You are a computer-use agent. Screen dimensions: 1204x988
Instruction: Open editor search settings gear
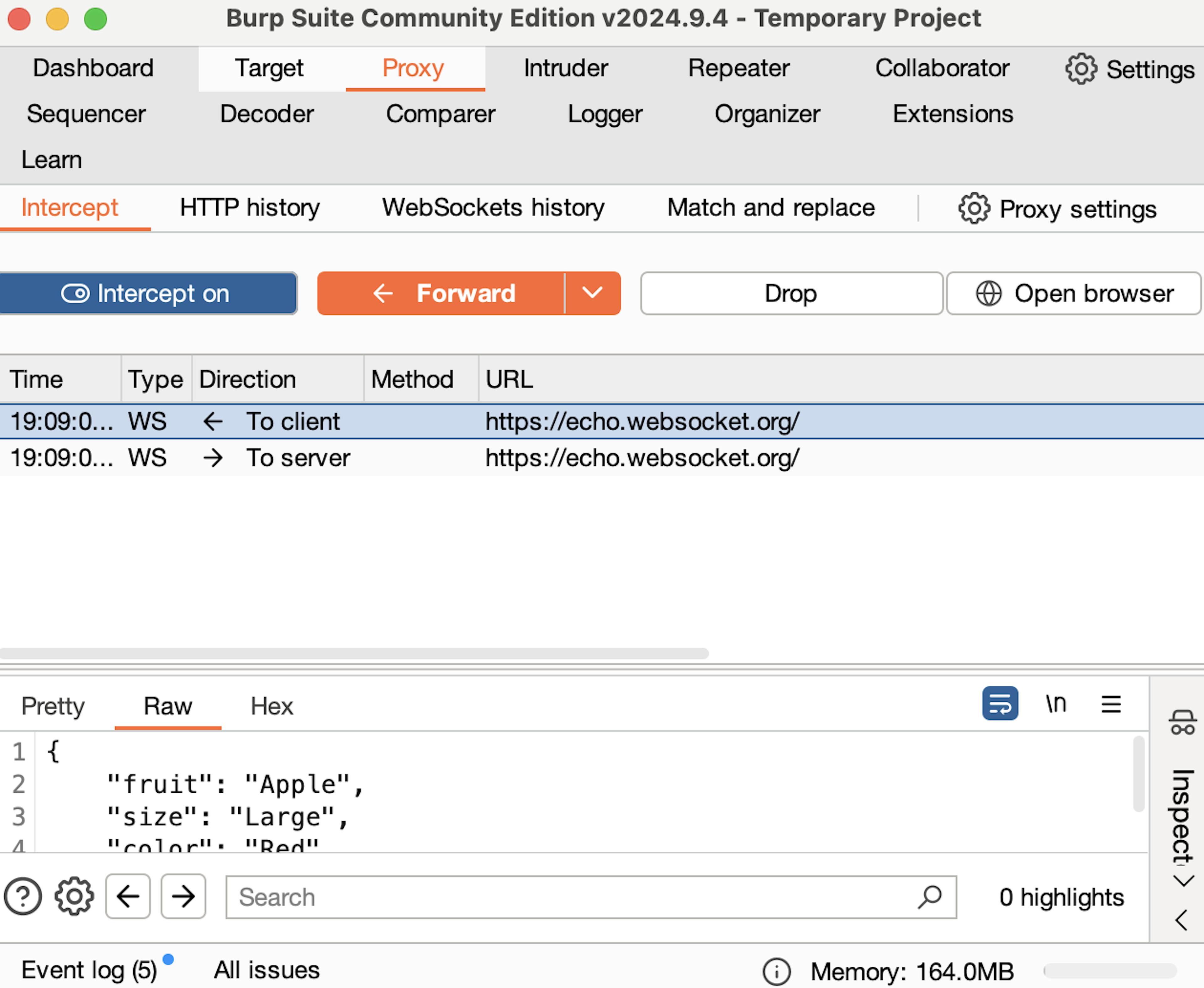click(x=74, y=896)
